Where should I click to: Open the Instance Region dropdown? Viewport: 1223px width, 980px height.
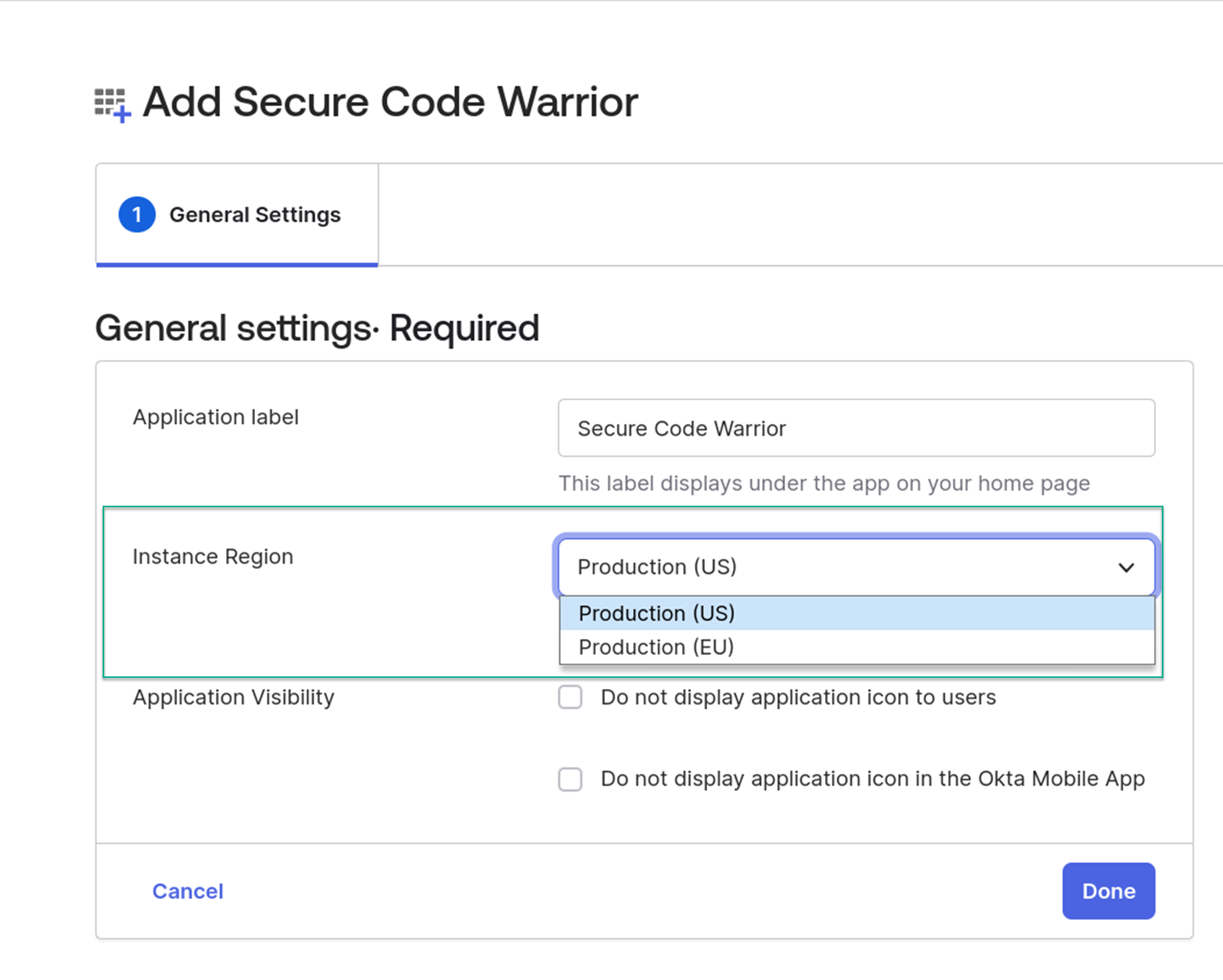tap(856, 567)
